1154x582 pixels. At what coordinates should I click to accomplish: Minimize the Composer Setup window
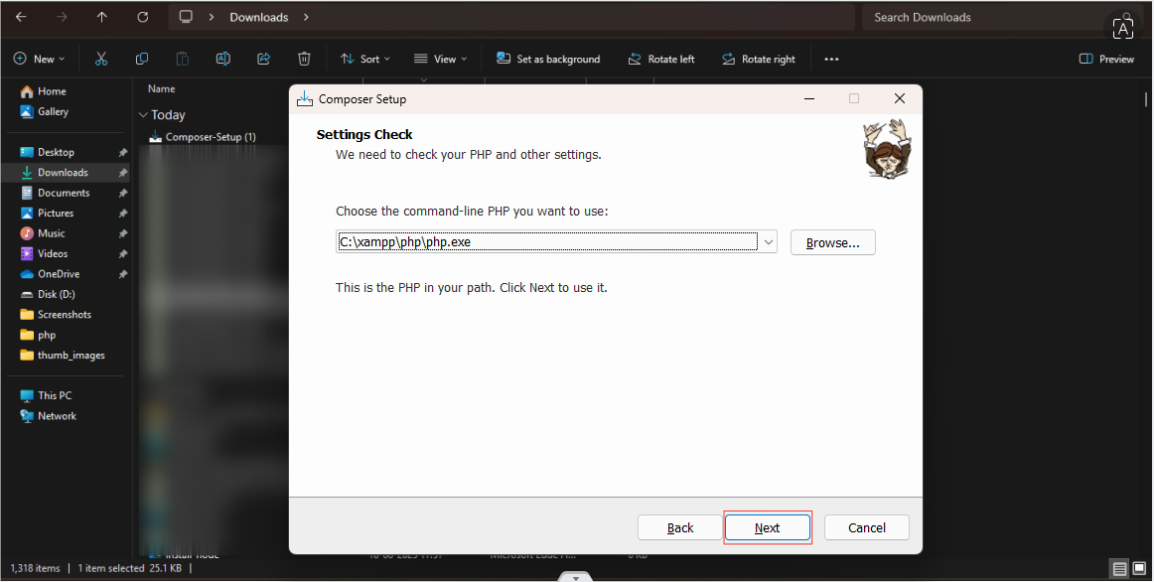810,99
